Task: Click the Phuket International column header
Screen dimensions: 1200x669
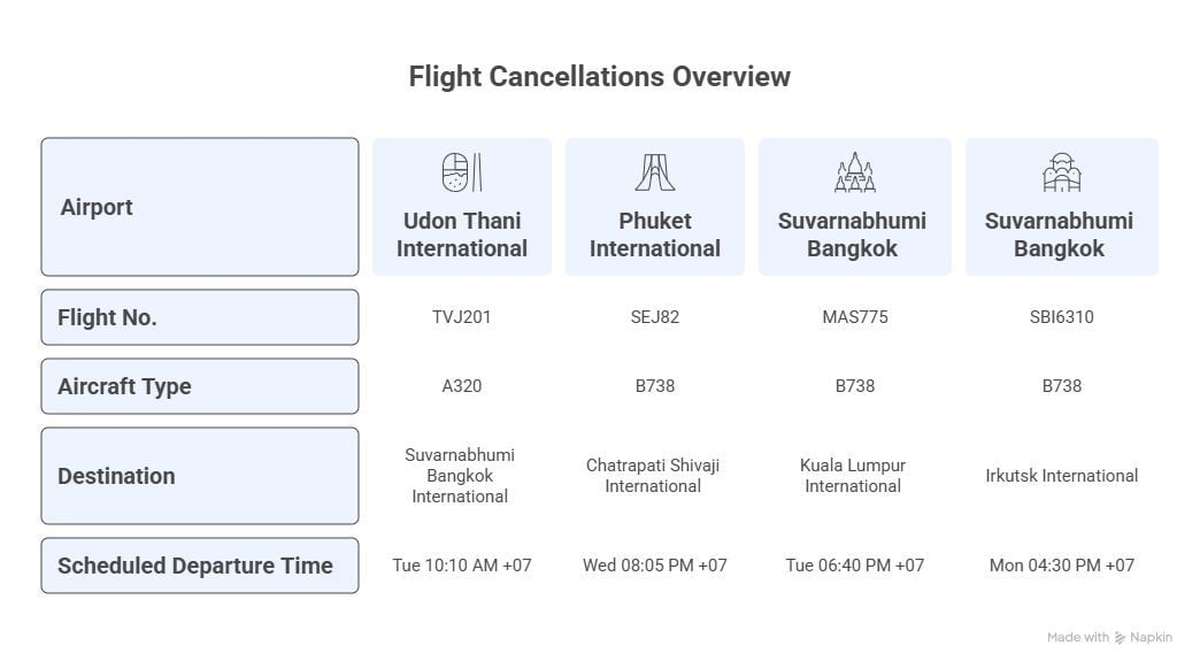Action: point(655,235)
